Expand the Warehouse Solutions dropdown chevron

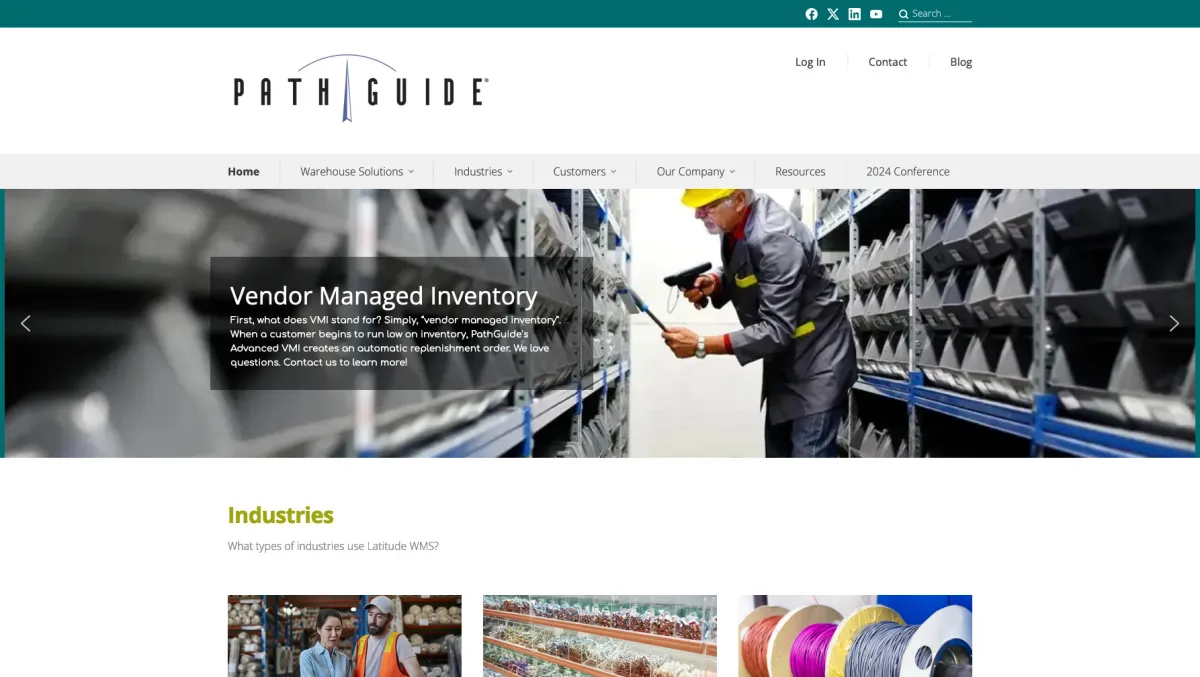coord(410,172)
